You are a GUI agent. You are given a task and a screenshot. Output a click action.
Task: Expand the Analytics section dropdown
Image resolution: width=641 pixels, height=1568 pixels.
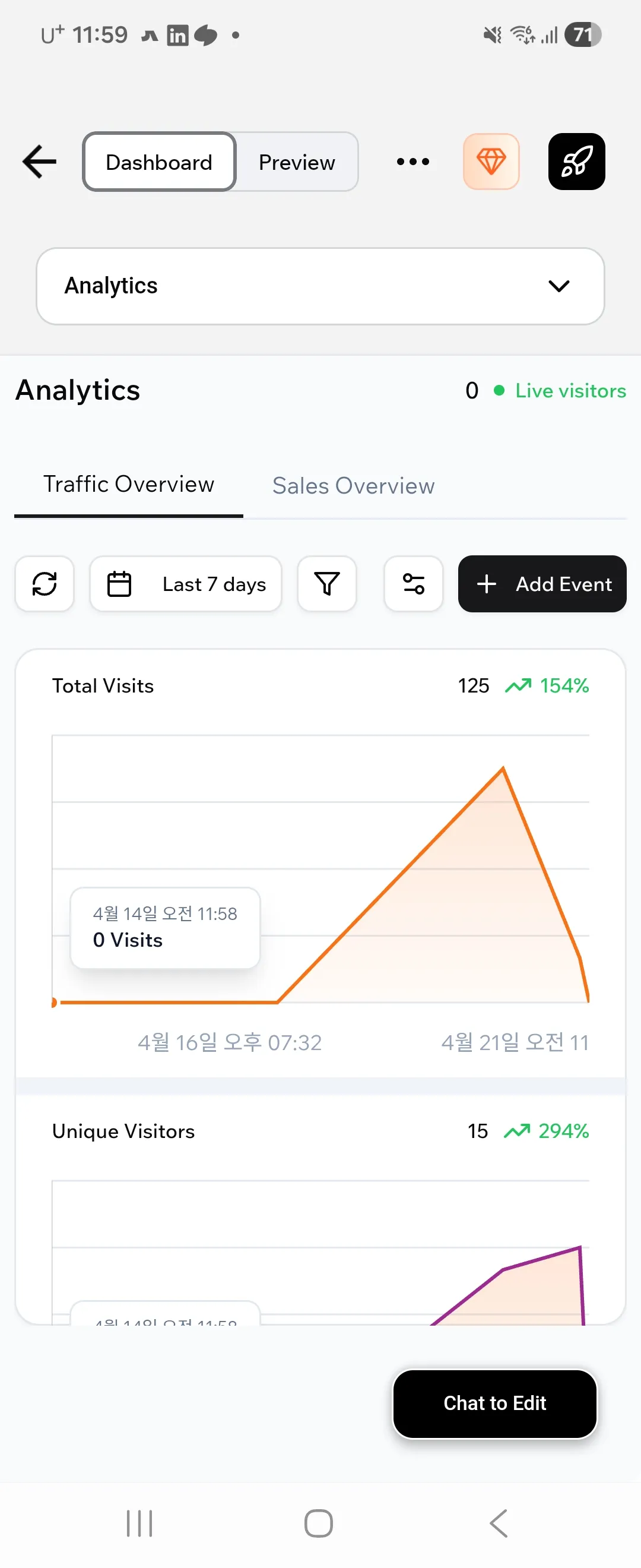[x=320, y=286]
